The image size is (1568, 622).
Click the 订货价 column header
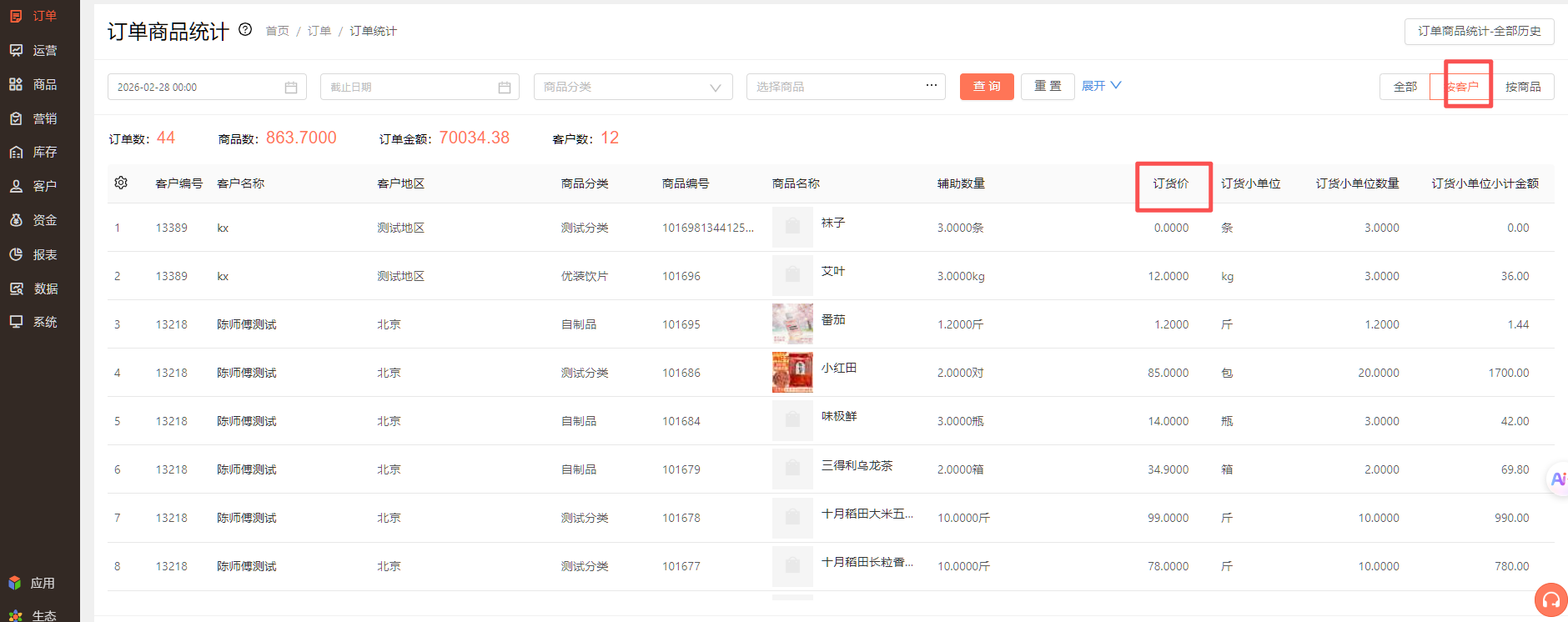pos(1171,183)
